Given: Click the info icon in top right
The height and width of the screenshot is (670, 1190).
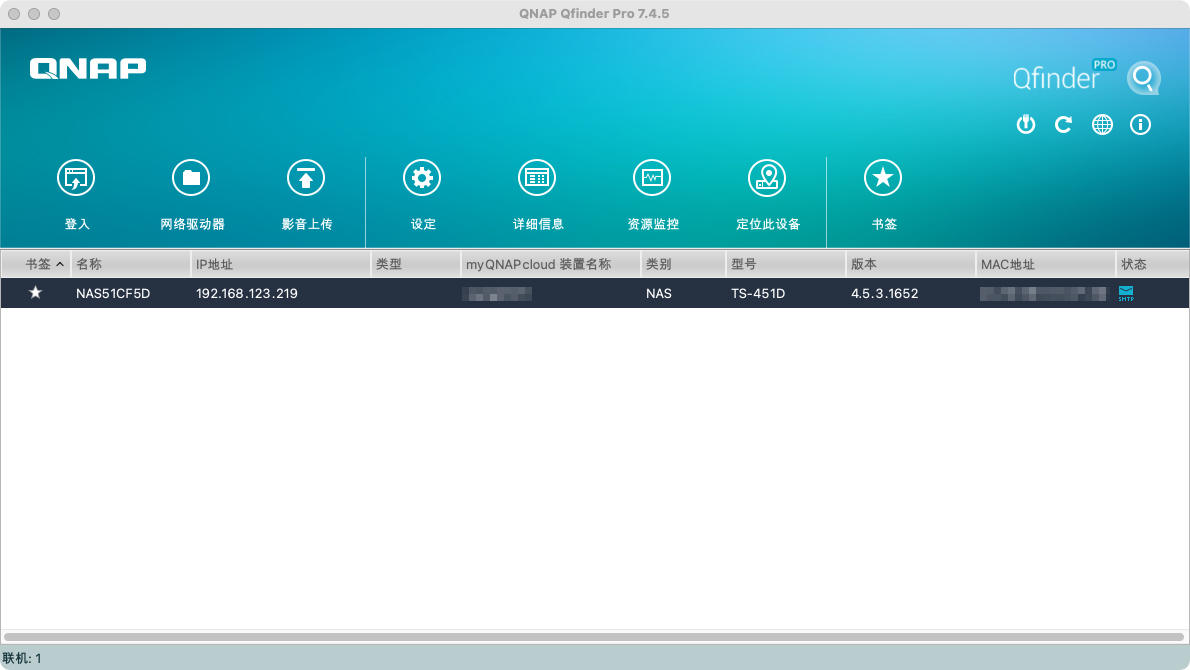Looking at the screenshot, I should pyautogui.click(x=1140, y=124).
